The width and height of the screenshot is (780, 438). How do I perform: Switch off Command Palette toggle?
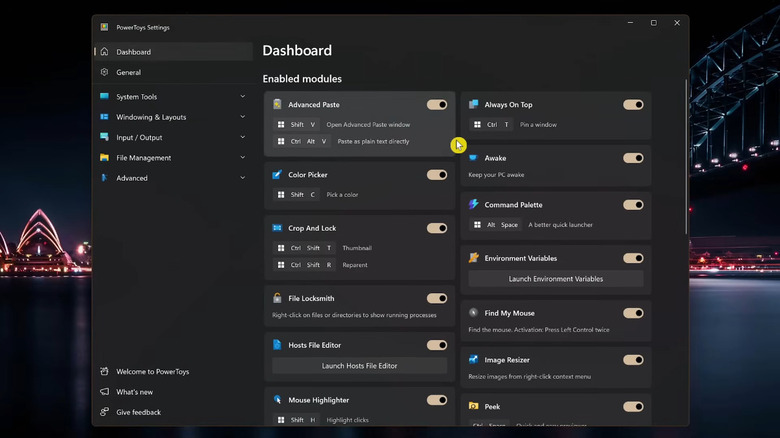[633, 205]
